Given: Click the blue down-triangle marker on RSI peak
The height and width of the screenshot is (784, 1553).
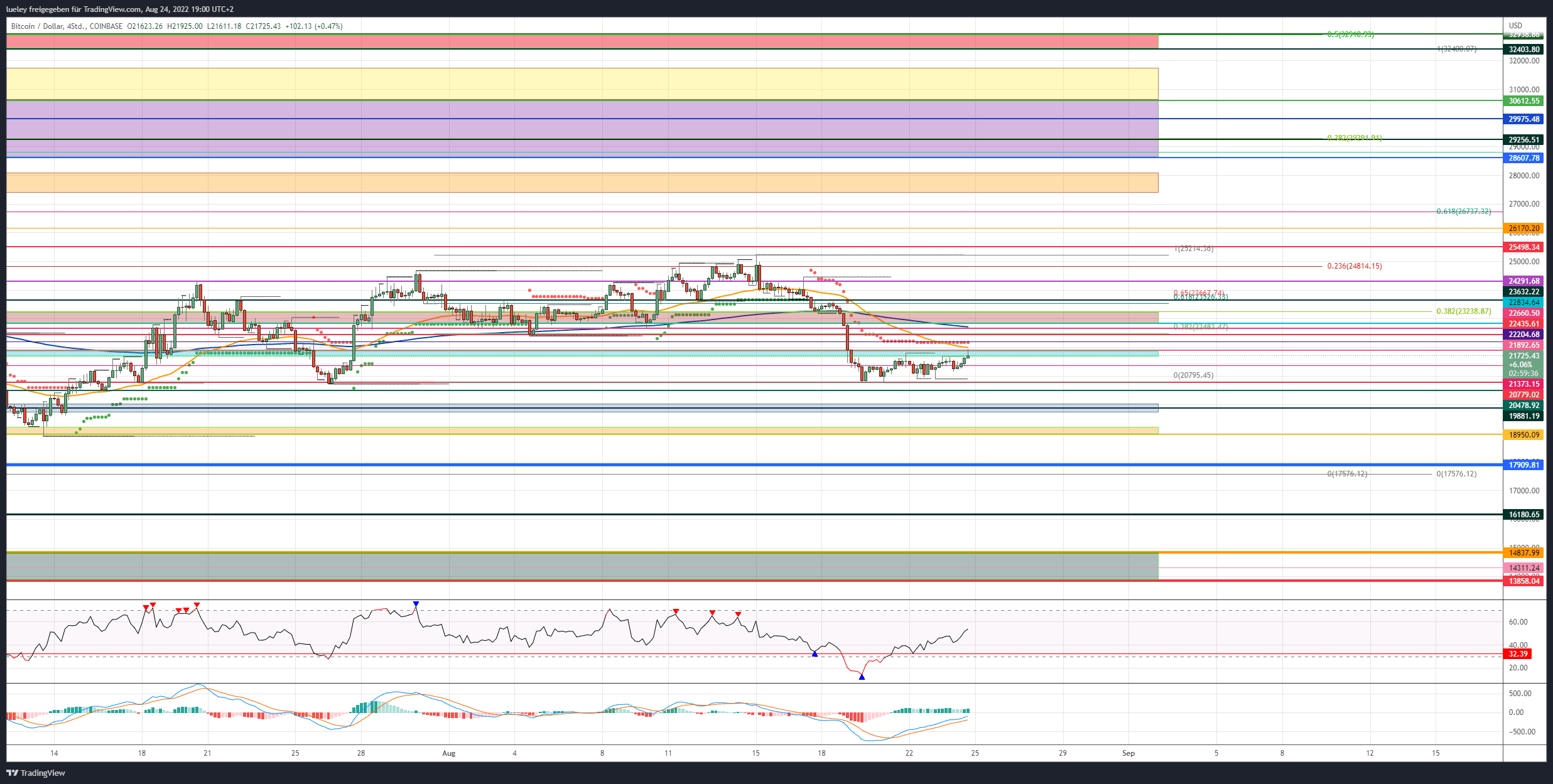Looking at the screenshot, I should (416, 604).
